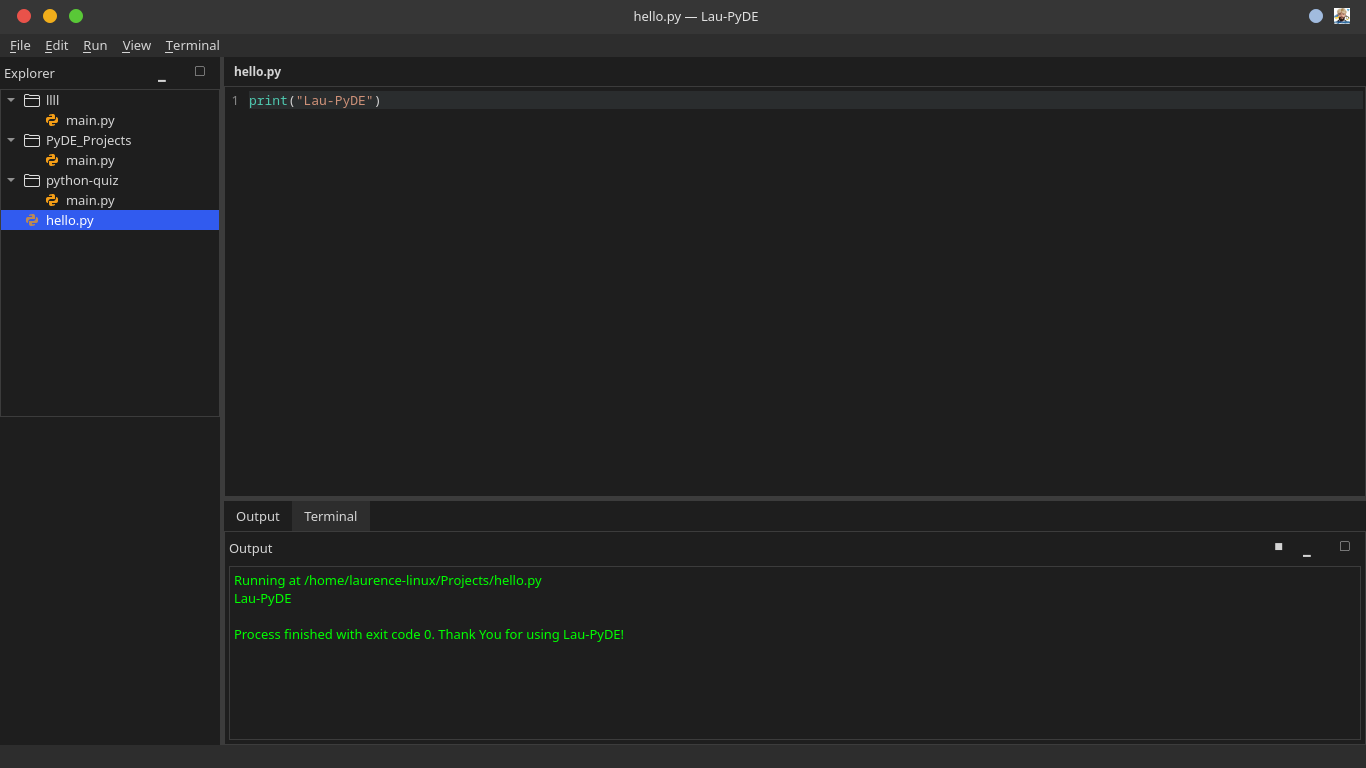Click Python icon of llll main.py
The image size is (1366, 768).
[52, 120]
